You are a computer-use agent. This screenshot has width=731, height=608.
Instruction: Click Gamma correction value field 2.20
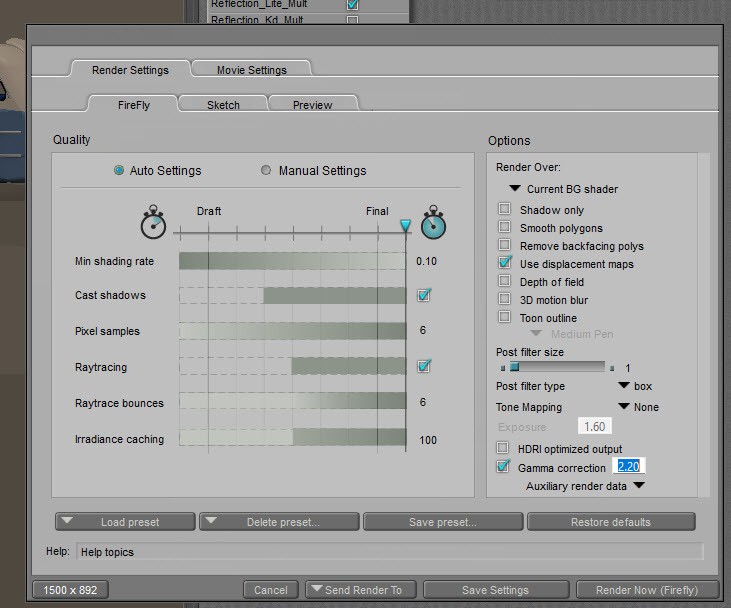tap(628, 466)
